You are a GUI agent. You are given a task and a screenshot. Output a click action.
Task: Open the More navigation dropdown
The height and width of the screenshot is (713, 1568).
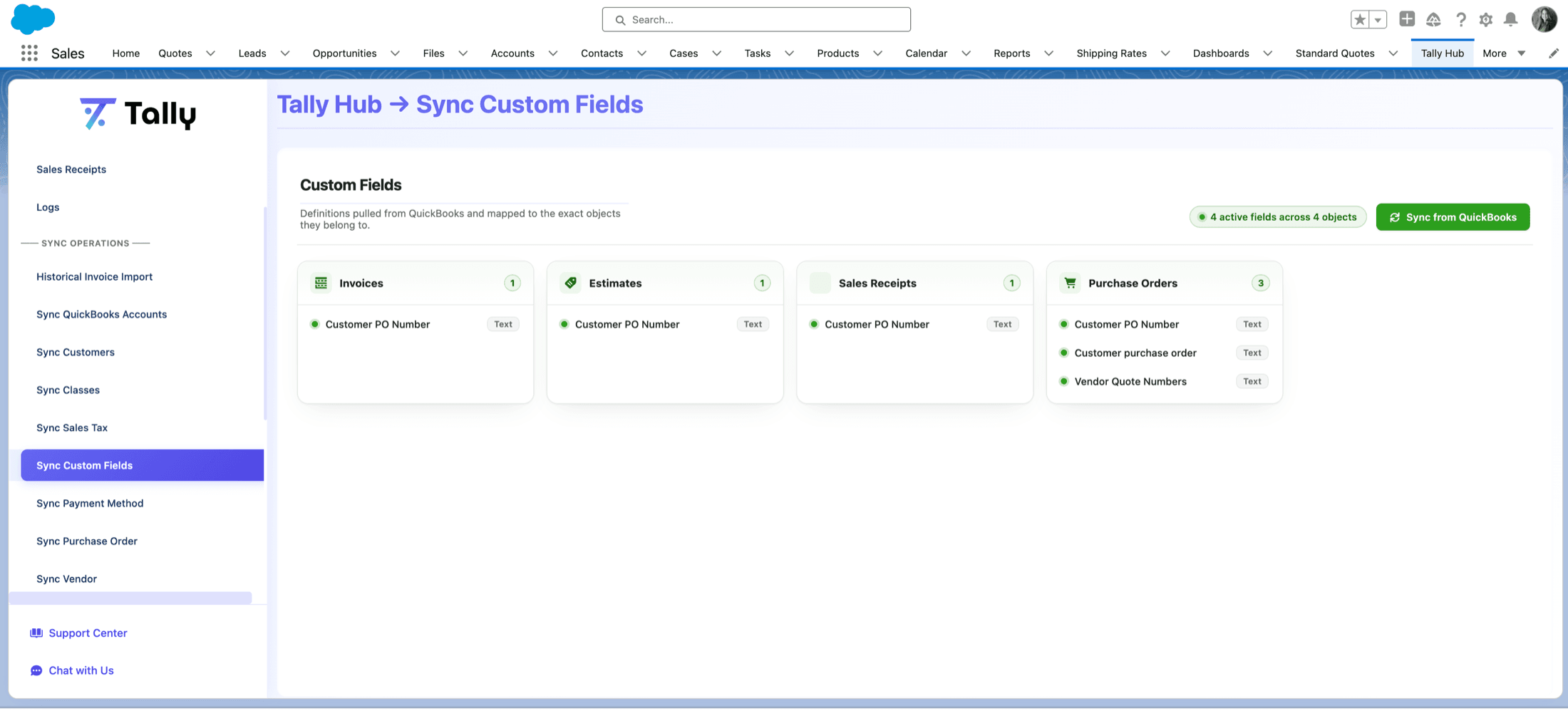click(1504, 53)
